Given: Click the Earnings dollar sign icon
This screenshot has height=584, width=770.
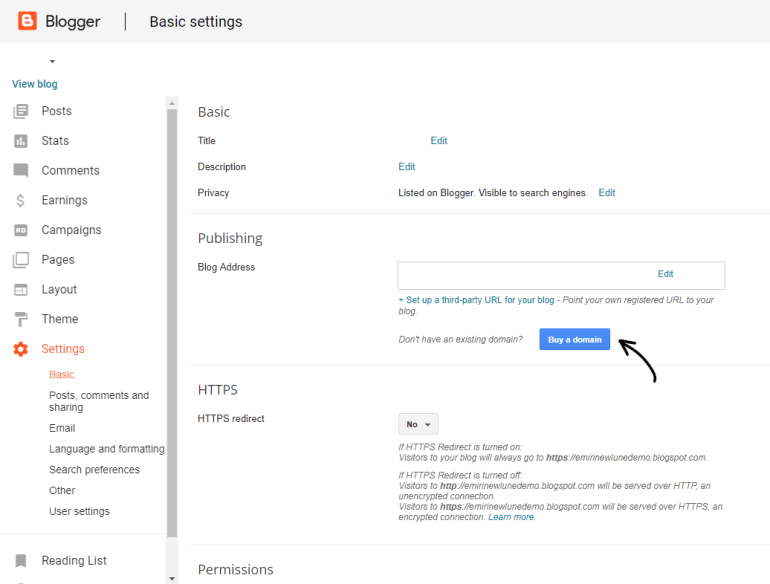Looking at the screenshot, I should click(20, 200).
